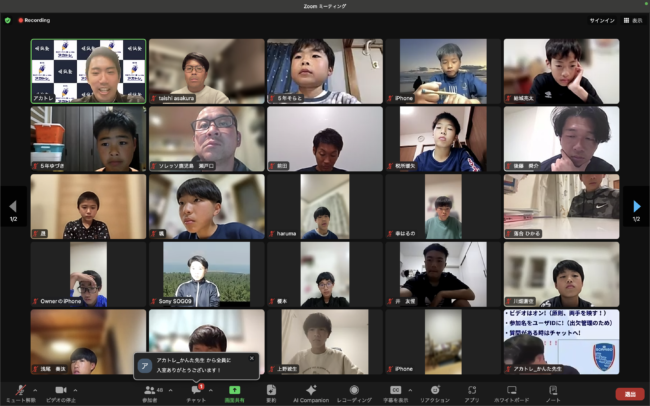Open the Chat panel
Viewport: 650px width, 406px height.
197,389
